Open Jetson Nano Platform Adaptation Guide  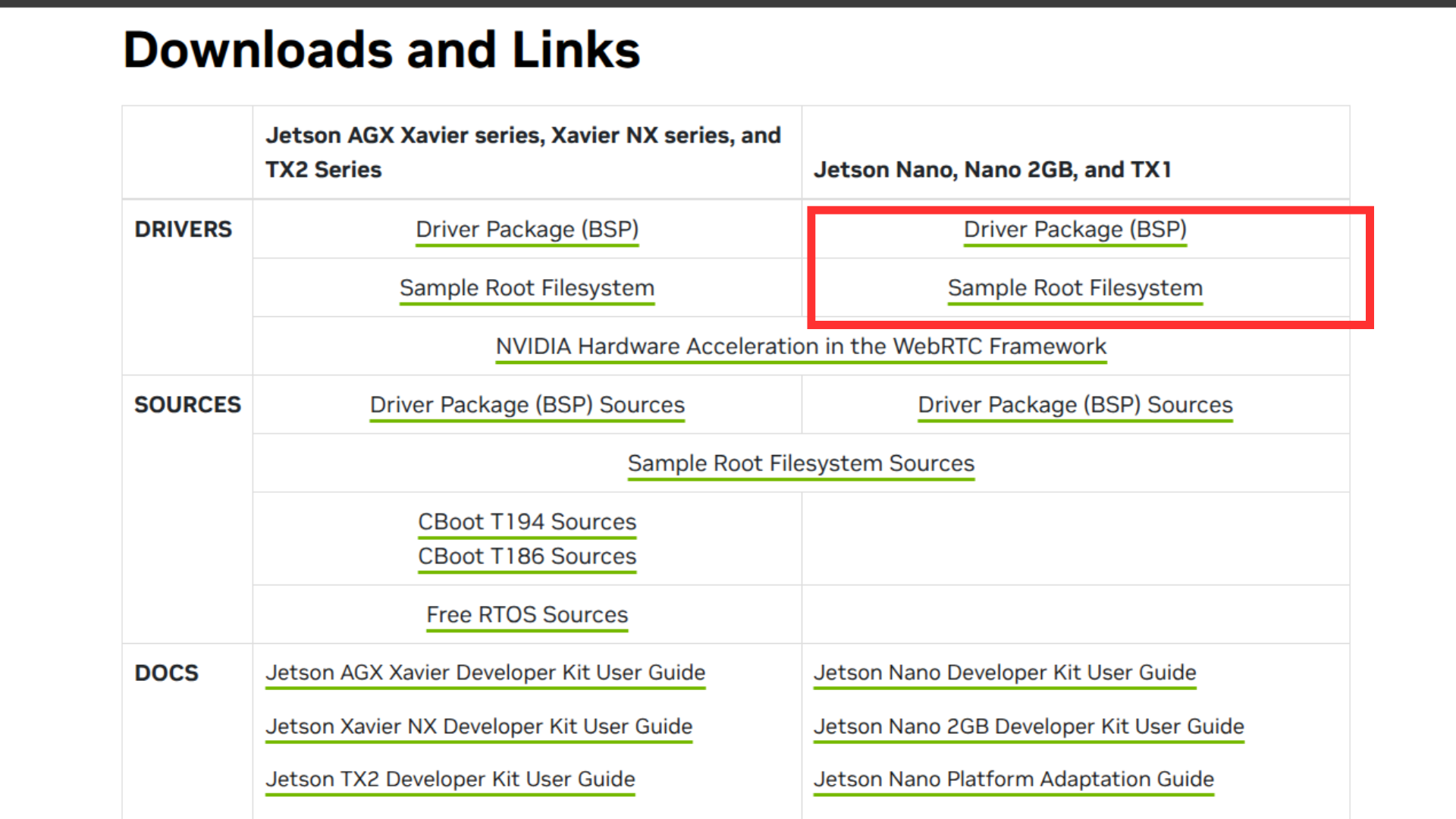pyautogui.click(x=1013, y=780)
